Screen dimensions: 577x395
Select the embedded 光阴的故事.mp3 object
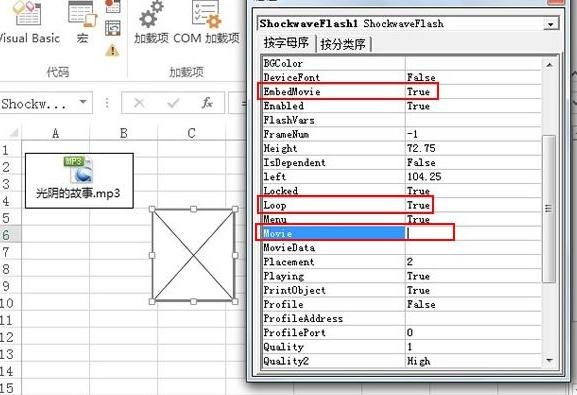coord(79,181)
